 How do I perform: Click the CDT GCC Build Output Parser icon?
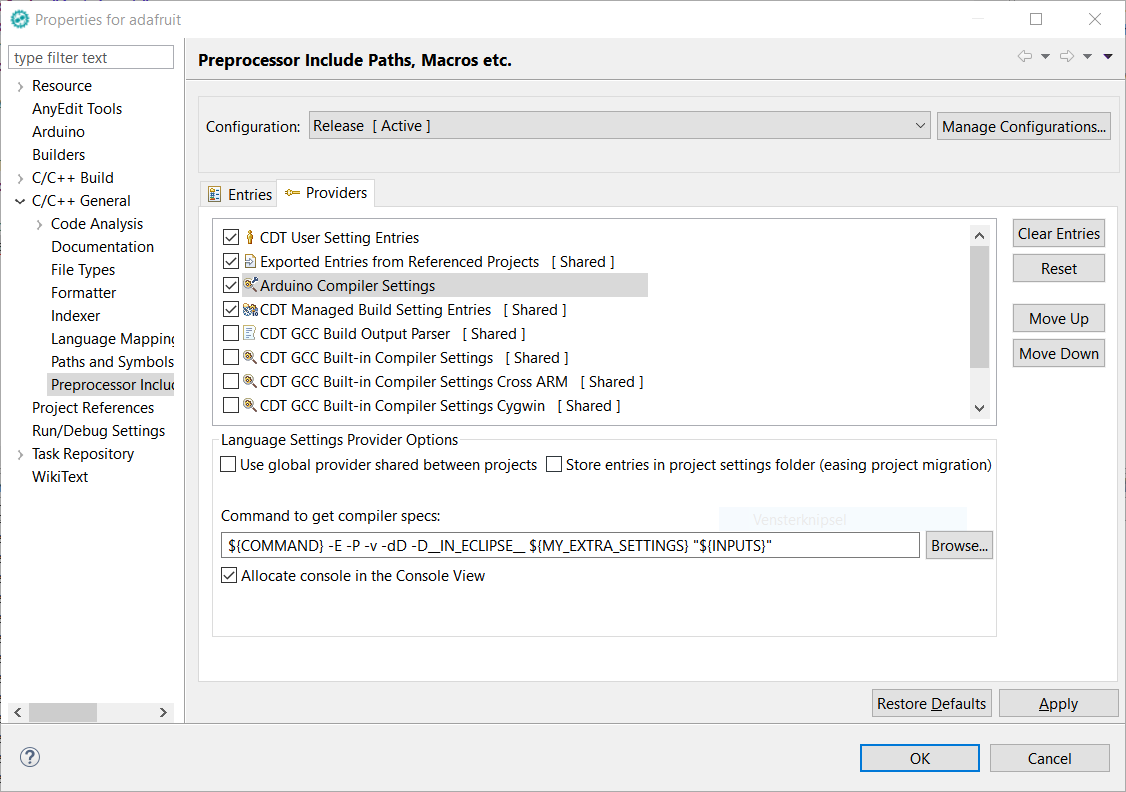point(250,334)
